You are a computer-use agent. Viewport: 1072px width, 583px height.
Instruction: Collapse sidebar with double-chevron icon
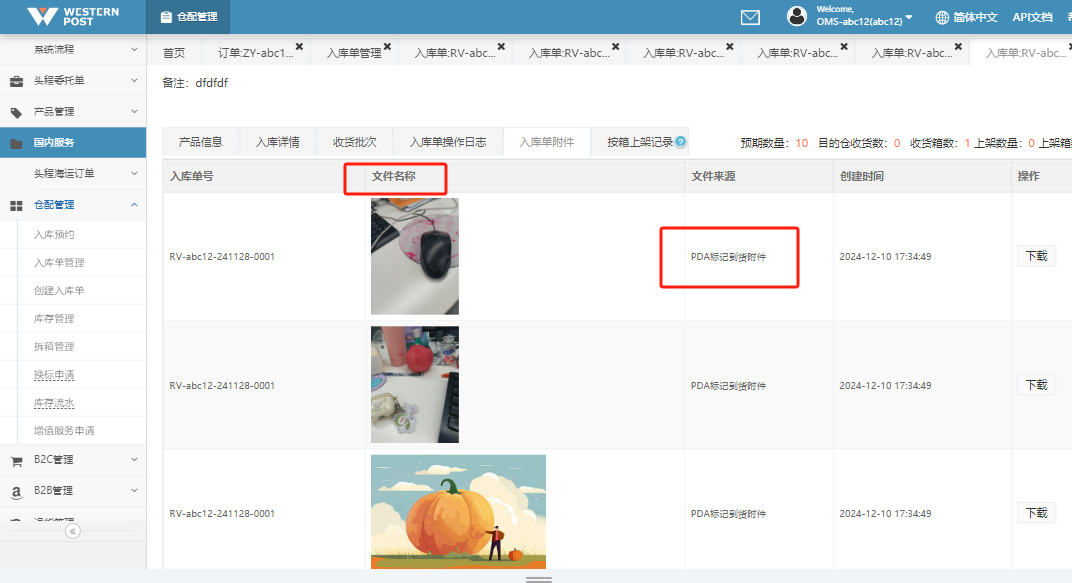(x=72, y=531)
